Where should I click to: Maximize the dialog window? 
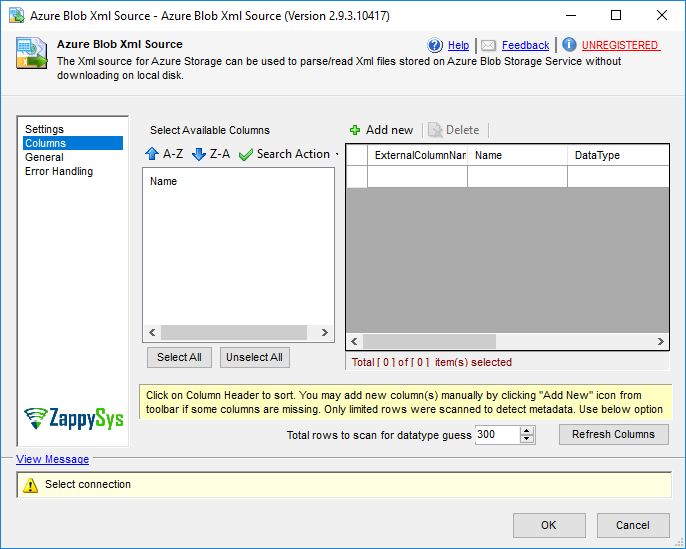coord(616,15)
